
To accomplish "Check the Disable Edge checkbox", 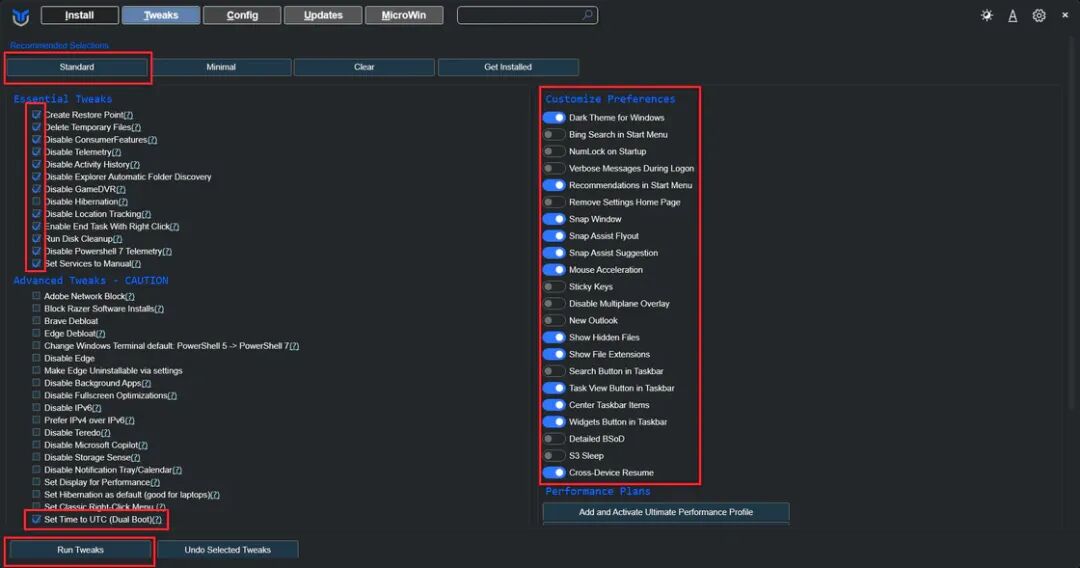I will [36, 357].
